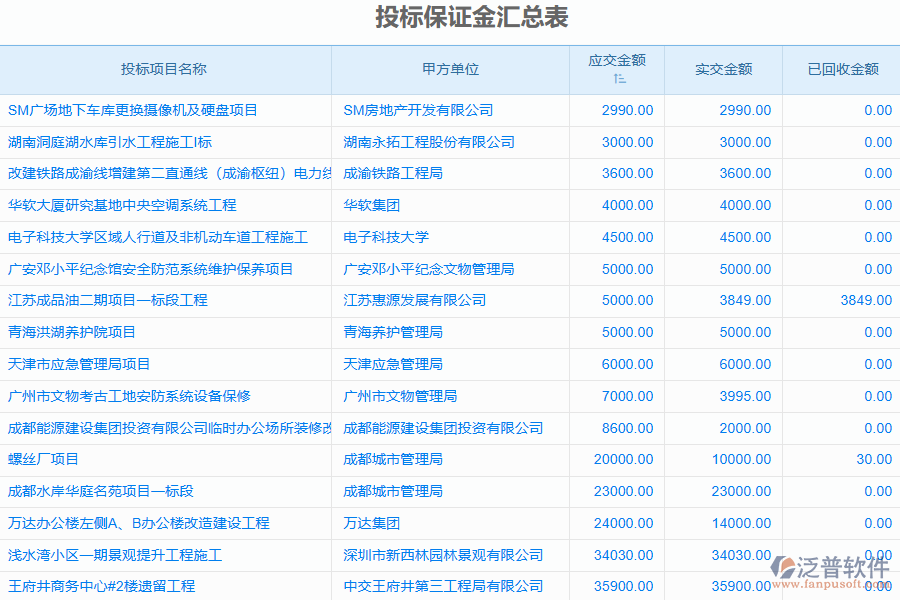Select the 万达集团 unit link
900x600 pixels.
374,523
